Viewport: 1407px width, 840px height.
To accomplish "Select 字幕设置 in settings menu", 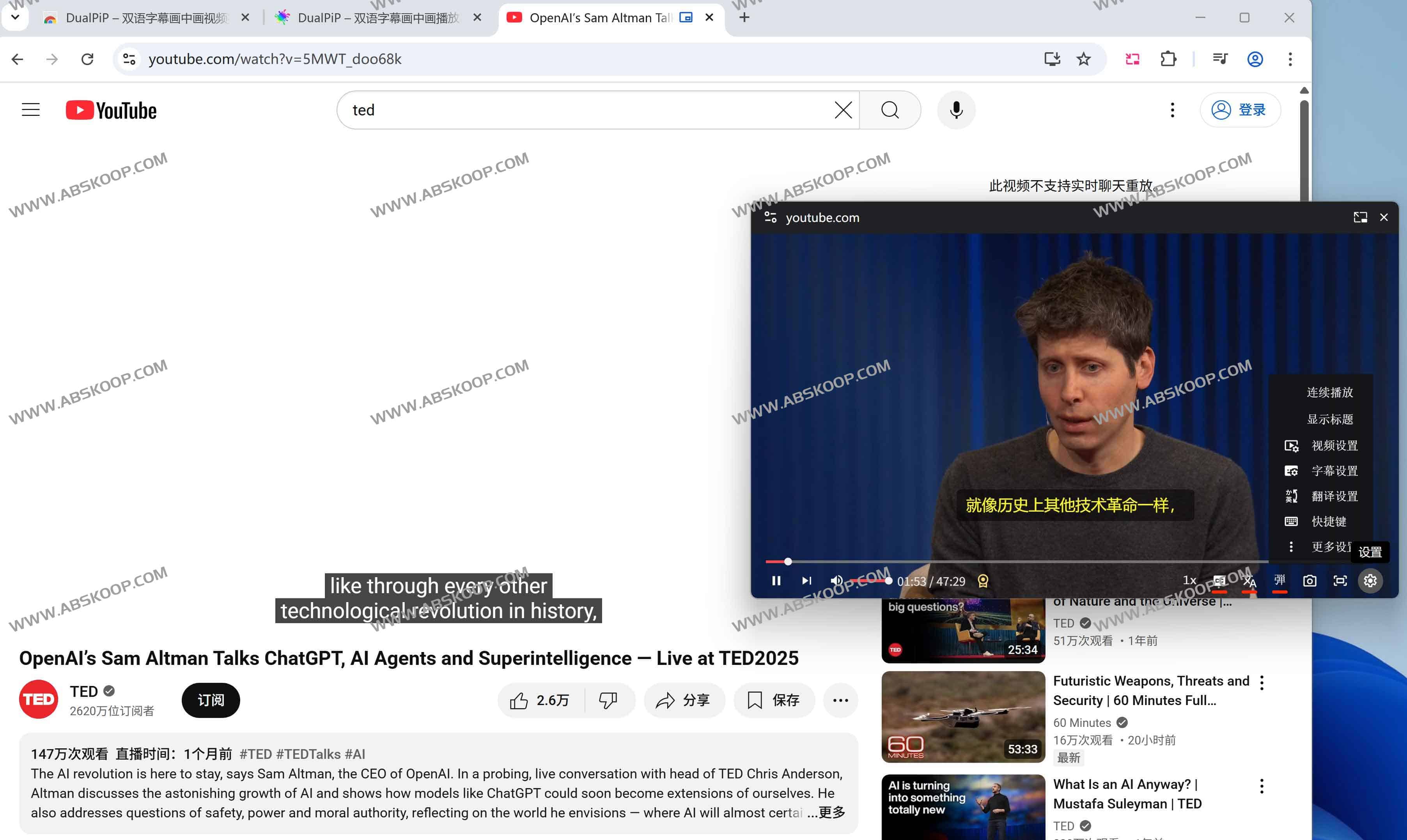I will [x=1334, y=471].
